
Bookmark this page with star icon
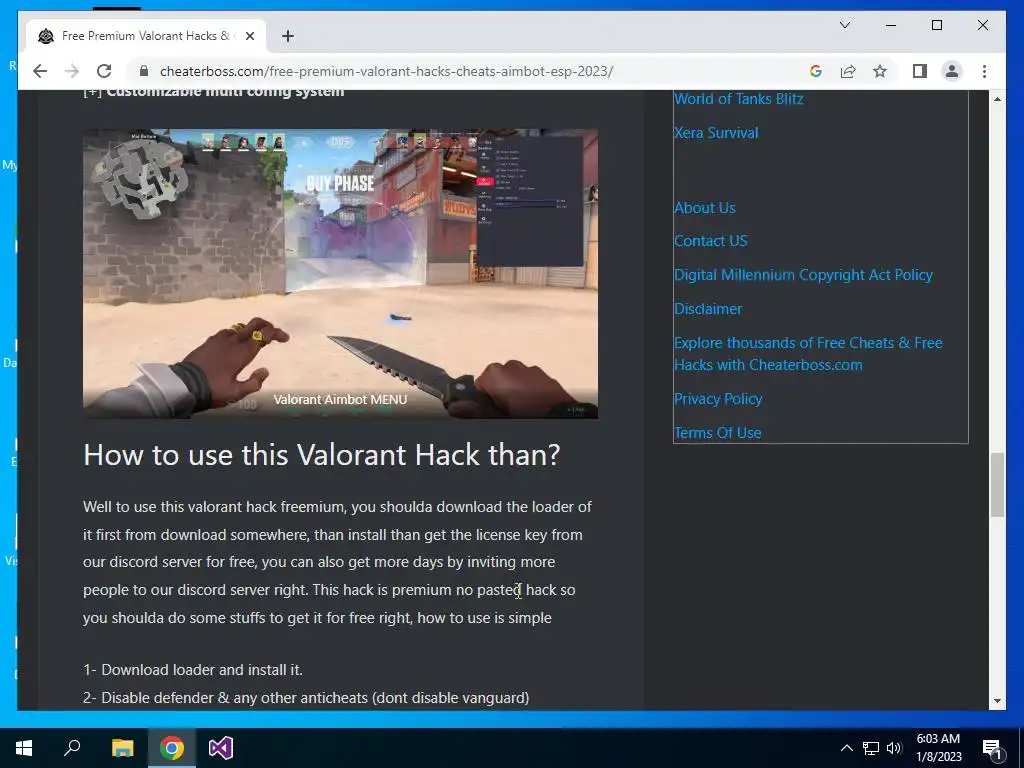880,71
